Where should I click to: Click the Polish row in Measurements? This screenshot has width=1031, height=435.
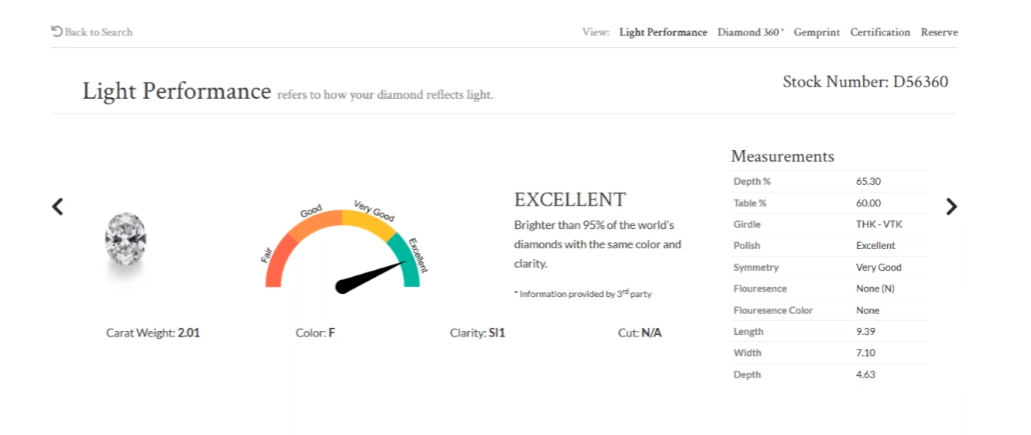[x=829, y=246]
